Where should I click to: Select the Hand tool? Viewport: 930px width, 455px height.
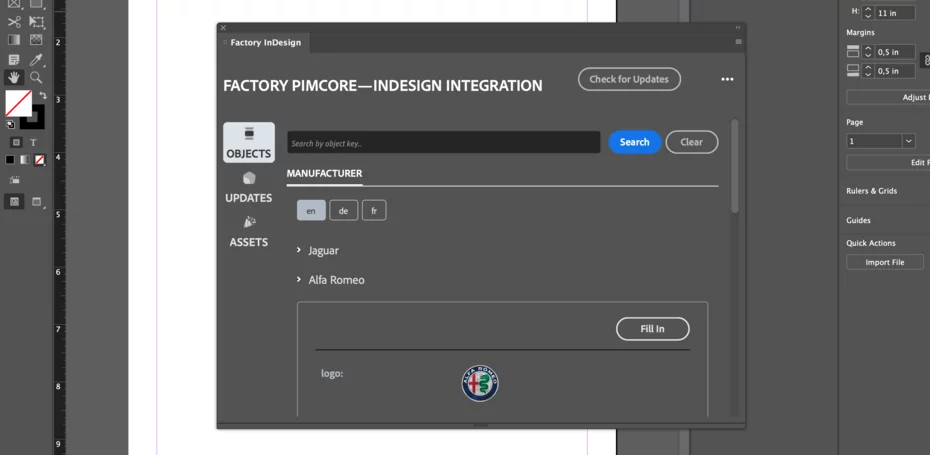[x=14, y=77]
